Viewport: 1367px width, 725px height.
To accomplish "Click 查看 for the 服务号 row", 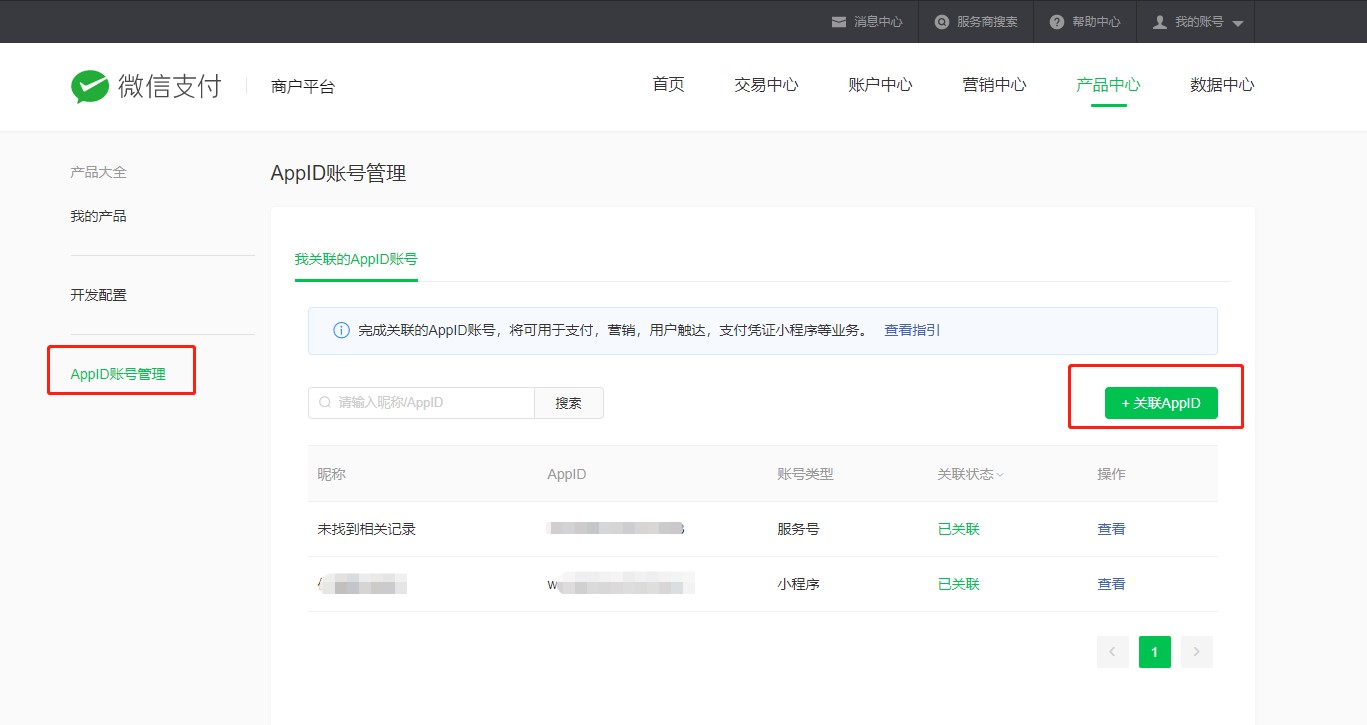I will pos(1111,529).
